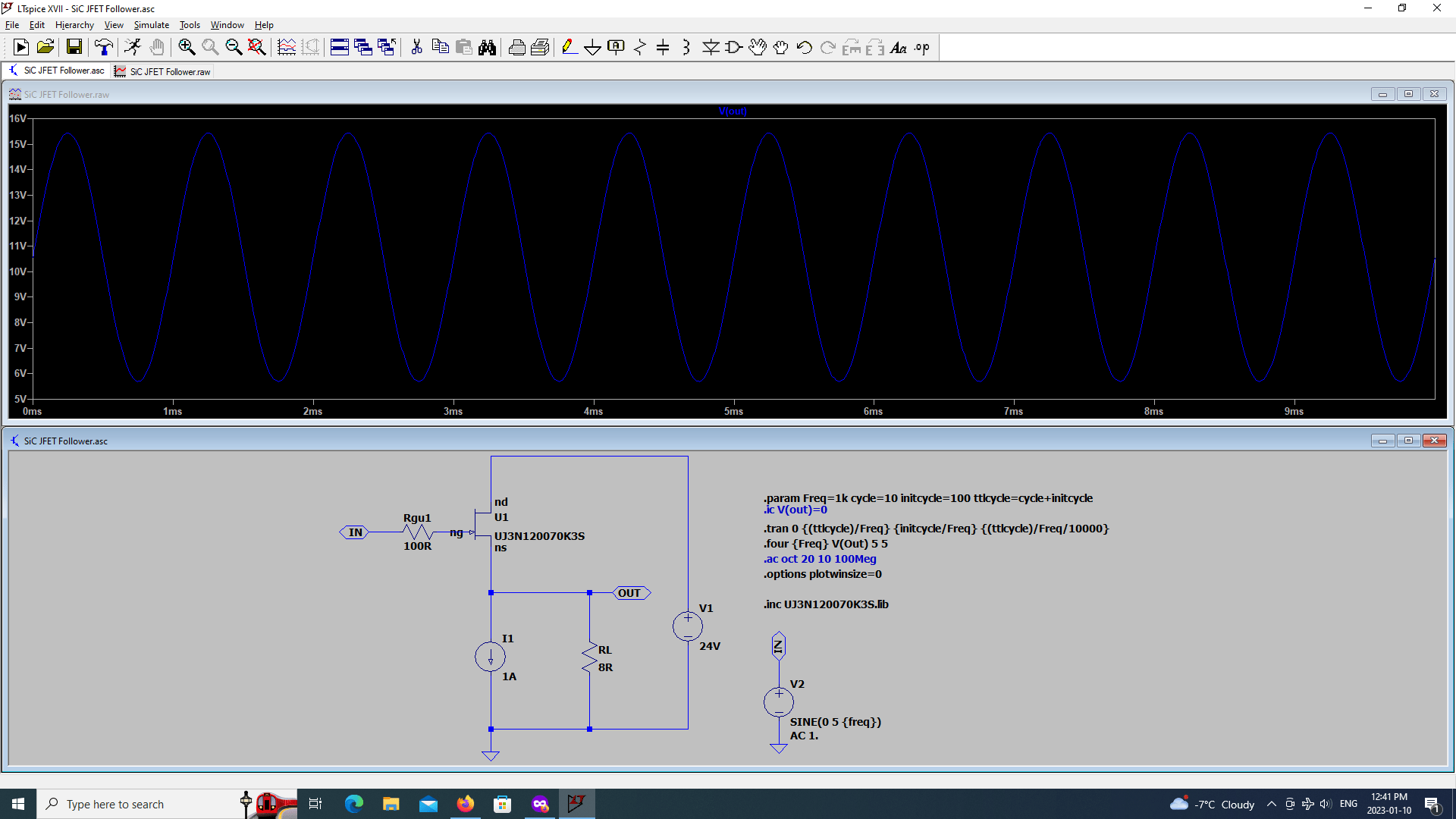Cascade windows icon
Screen dimensions: 1456x819
[363, 48]
